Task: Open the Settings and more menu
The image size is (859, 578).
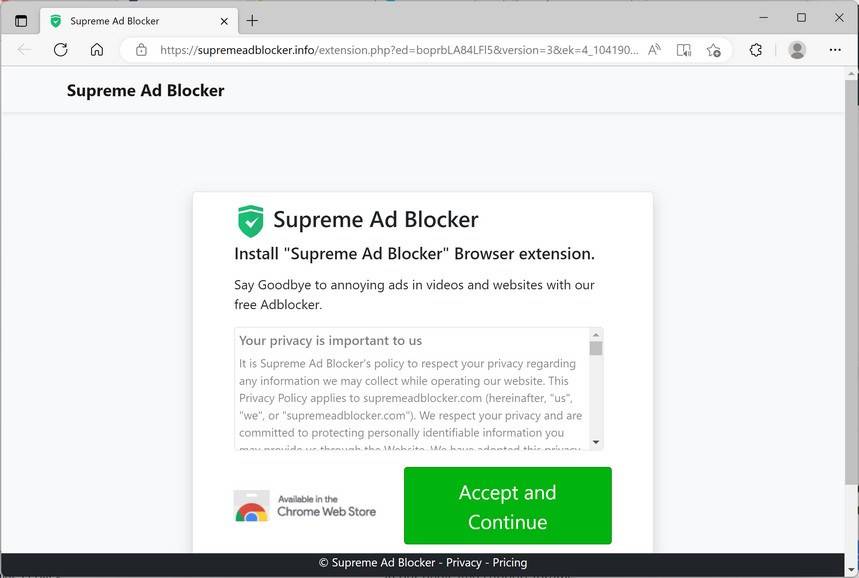Action: pos(835,50)
